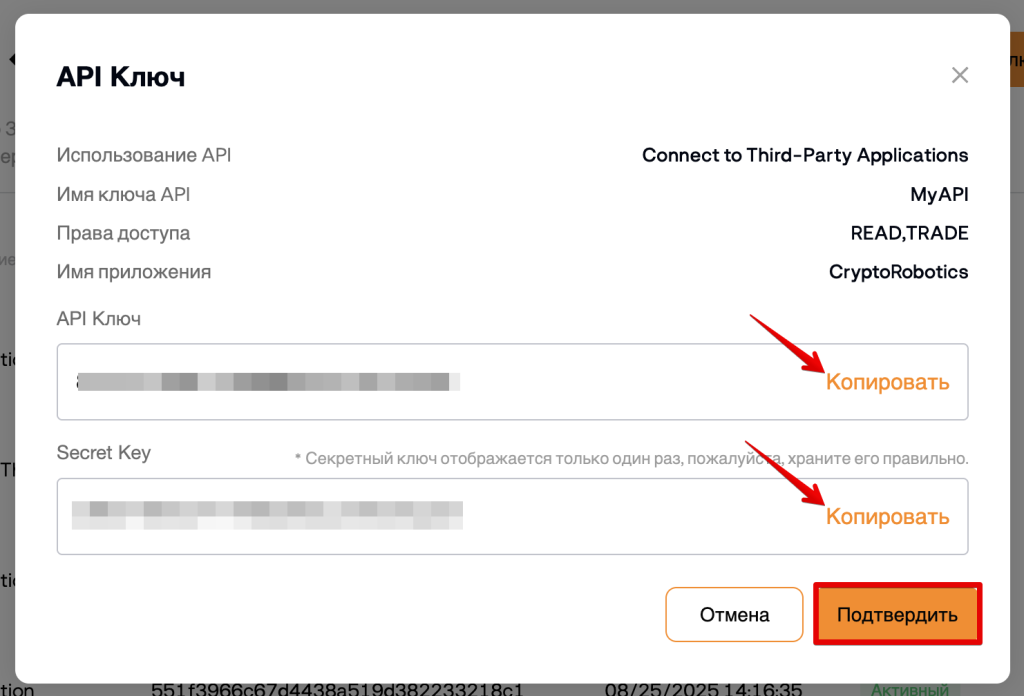
Task: Click the Использование API label
Action: 144,155
